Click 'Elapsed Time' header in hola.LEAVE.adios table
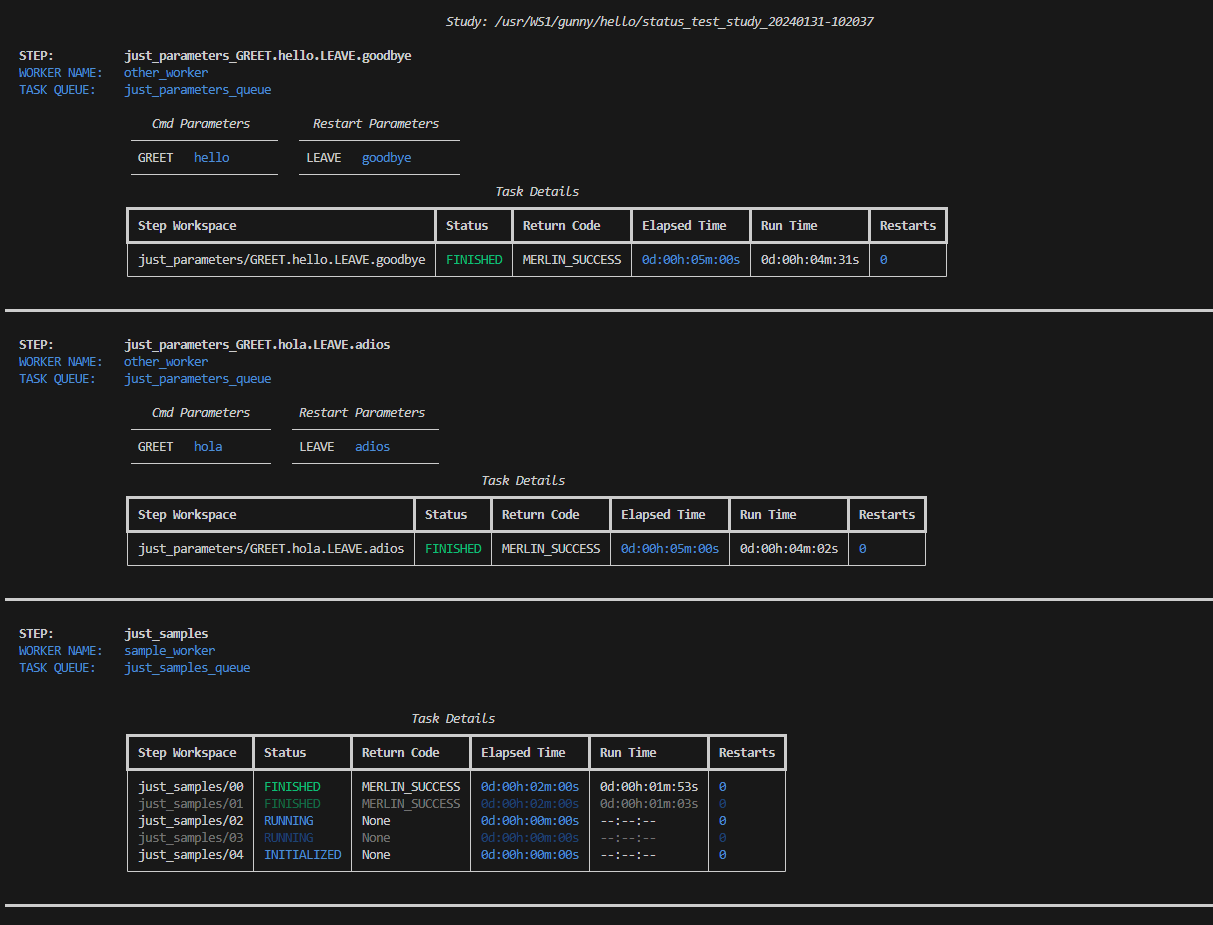 (x=663, y=515)
